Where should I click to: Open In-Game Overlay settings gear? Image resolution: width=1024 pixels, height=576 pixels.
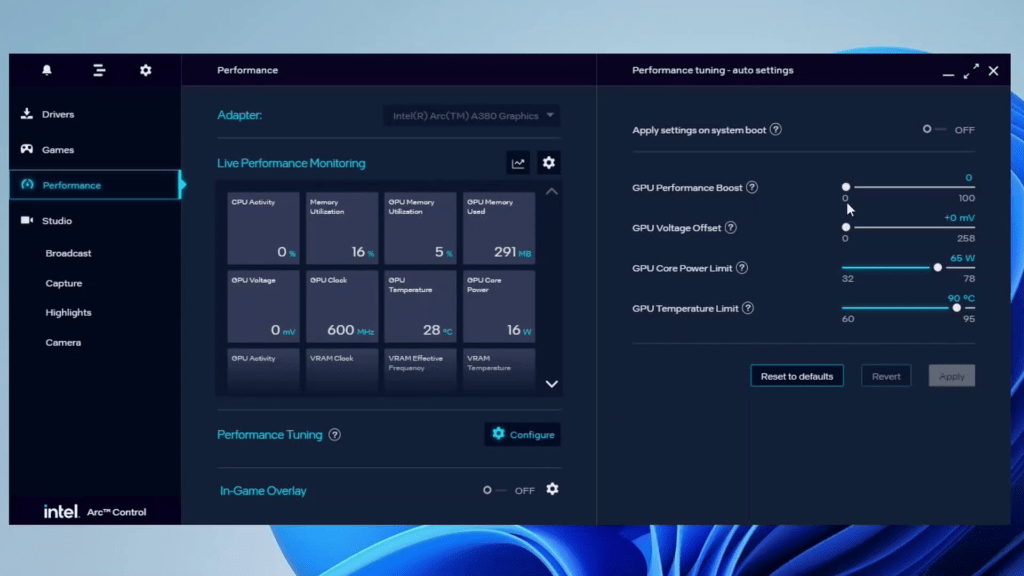coord(552,489)
